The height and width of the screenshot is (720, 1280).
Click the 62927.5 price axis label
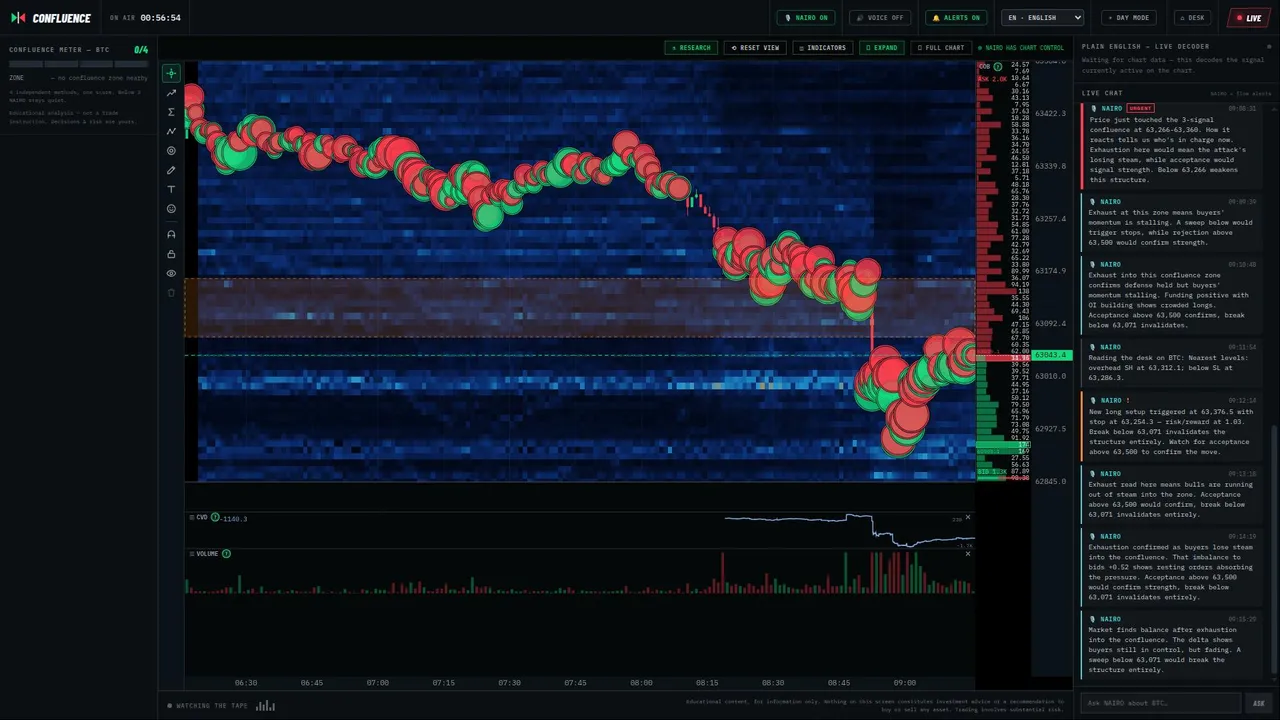[1051, 429]
